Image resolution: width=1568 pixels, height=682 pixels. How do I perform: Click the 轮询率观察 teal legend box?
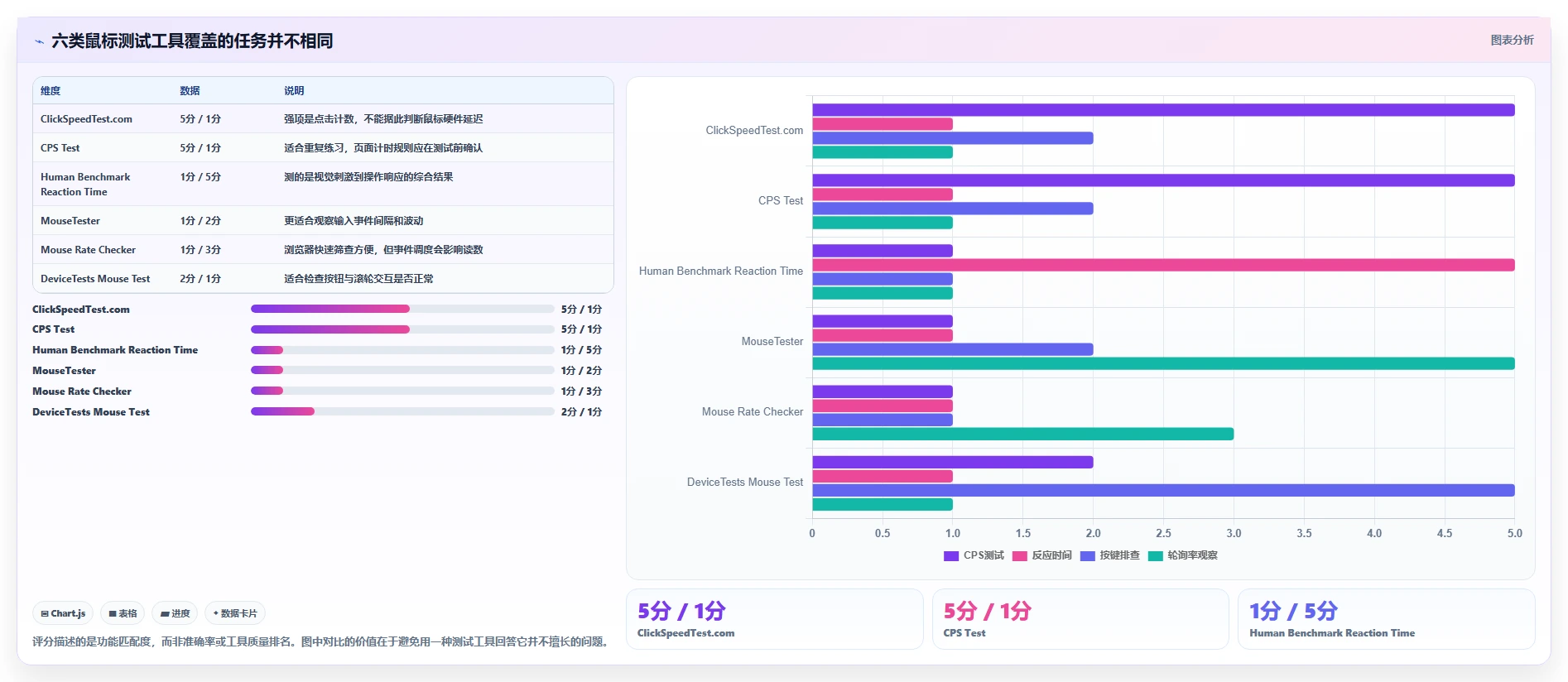pos(1156,556)
